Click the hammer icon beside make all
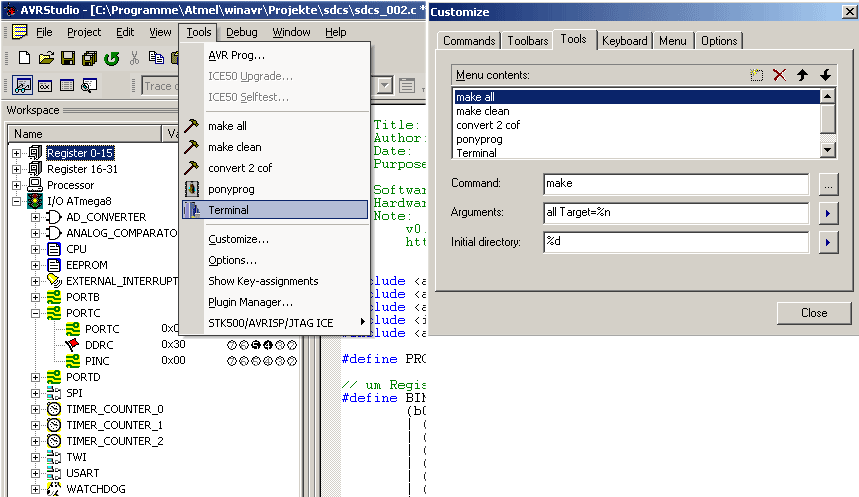This screenshot has width=859, height=497. click(x=191, y=125)
